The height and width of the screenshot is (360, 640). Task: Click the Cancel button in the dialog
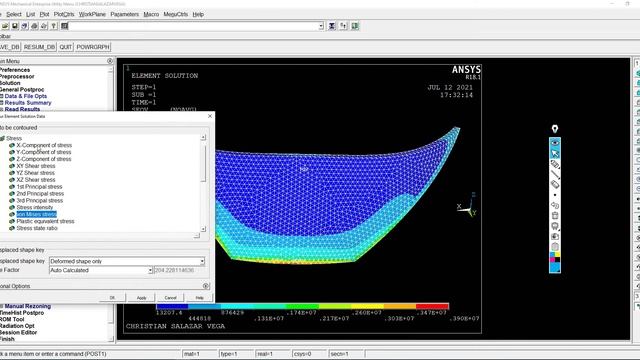coord(170,298)
